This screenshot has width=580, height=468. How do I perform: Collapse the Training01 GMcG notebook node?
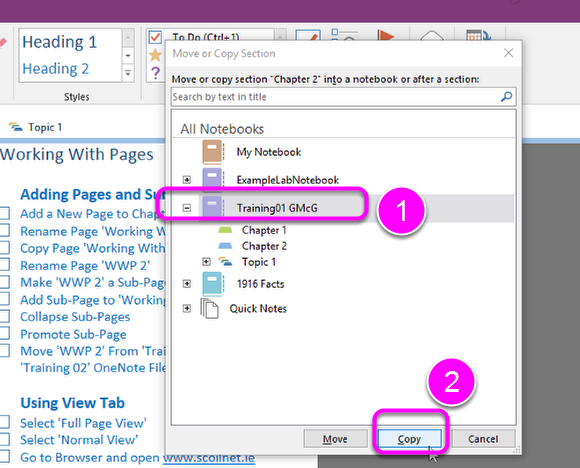click(x=187, y=208)
